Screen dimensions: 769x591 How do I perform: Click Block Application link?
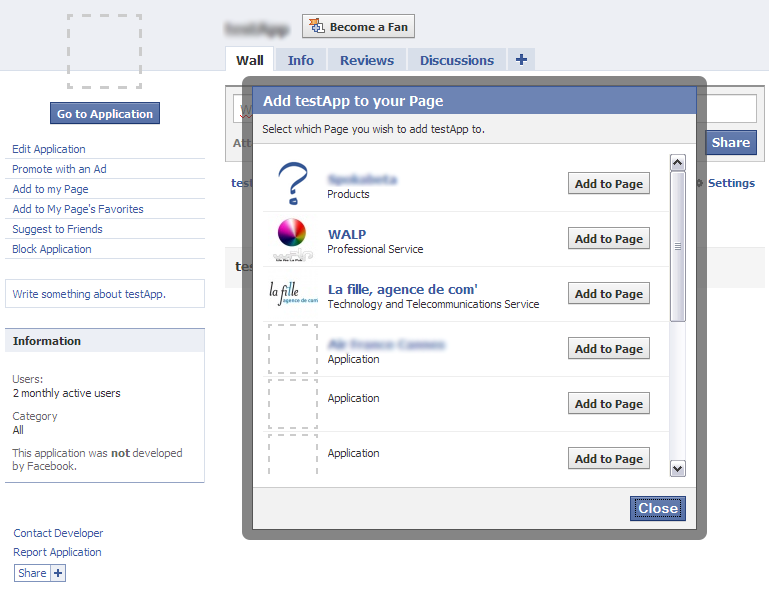51,249
